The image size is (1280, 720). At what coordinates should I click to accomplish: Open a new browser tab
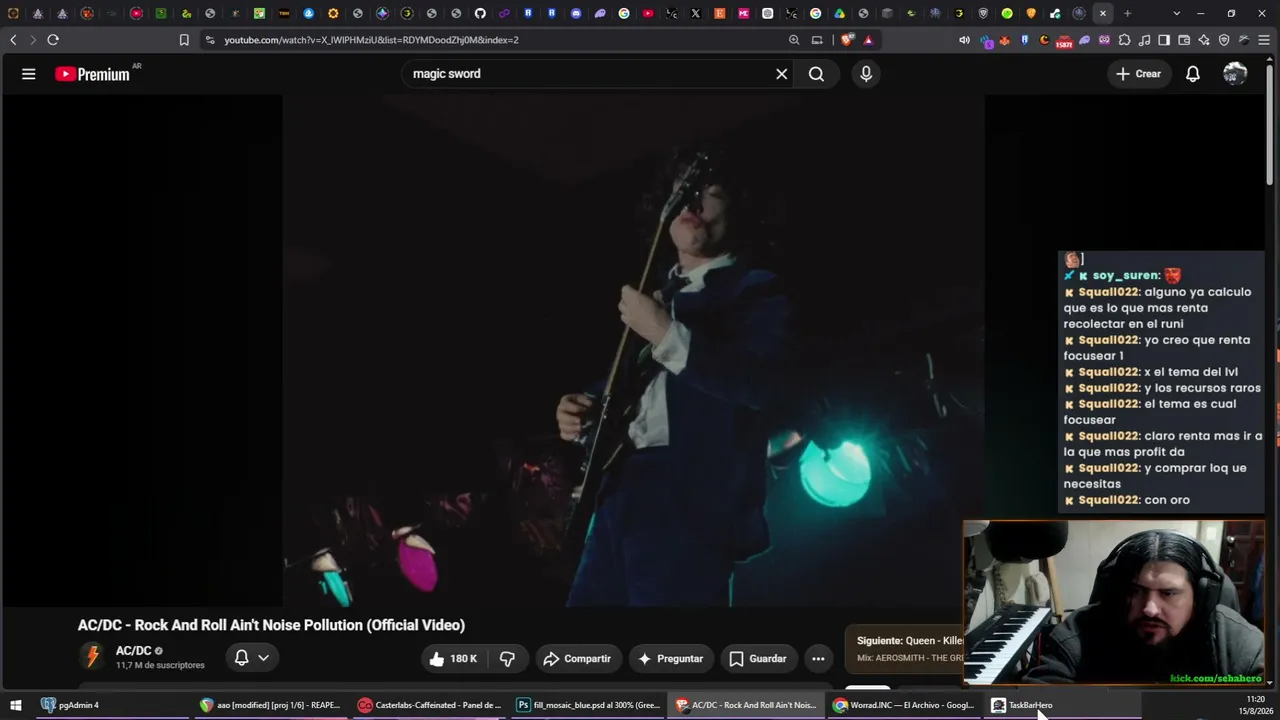[x=1127, y=13]
